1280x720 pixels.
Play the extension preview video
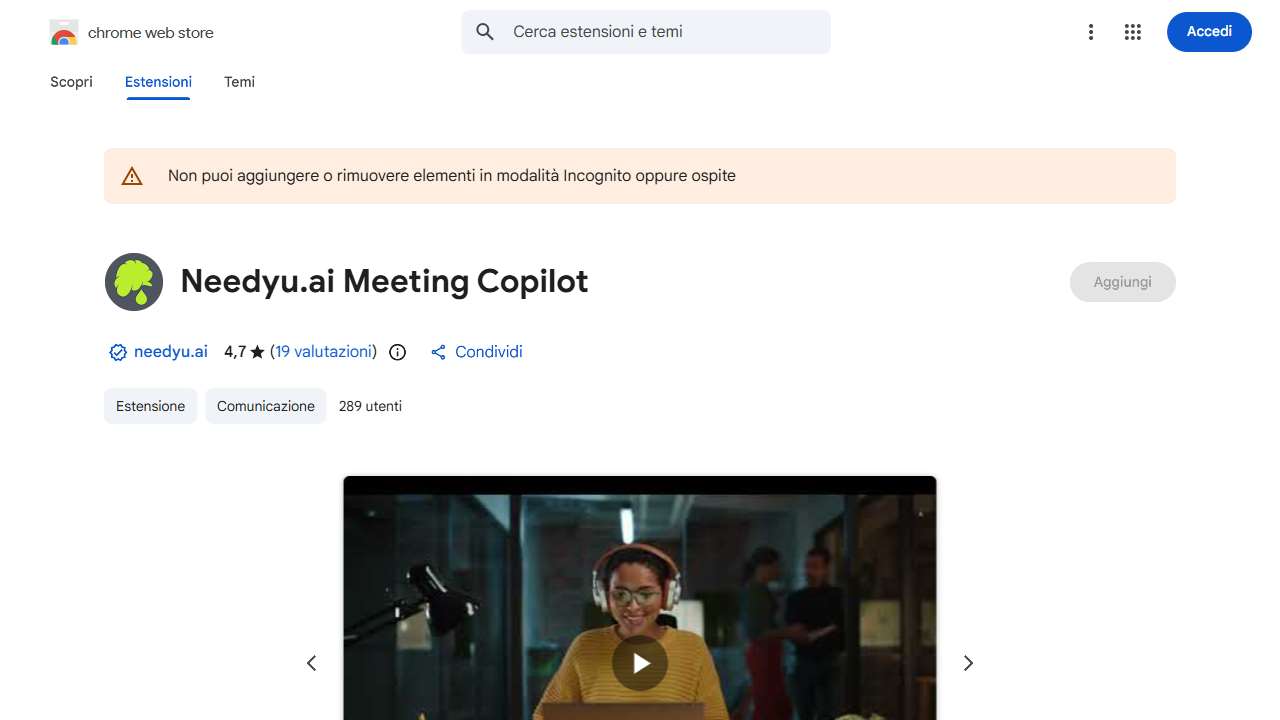click(640, 663)
